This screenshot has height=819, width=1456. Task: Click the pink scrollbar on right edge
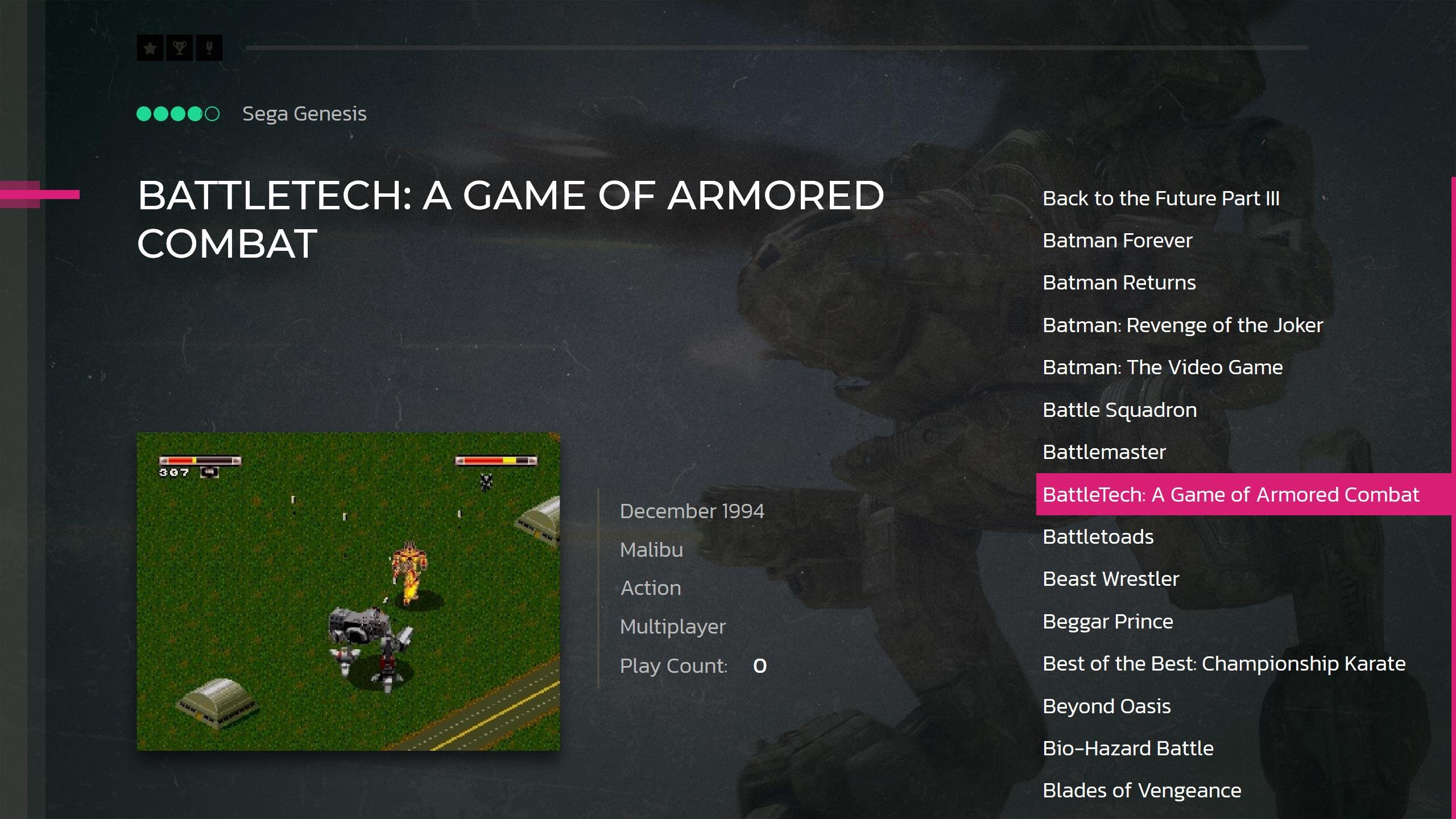pyautogui.click(x=1454, y=498)
